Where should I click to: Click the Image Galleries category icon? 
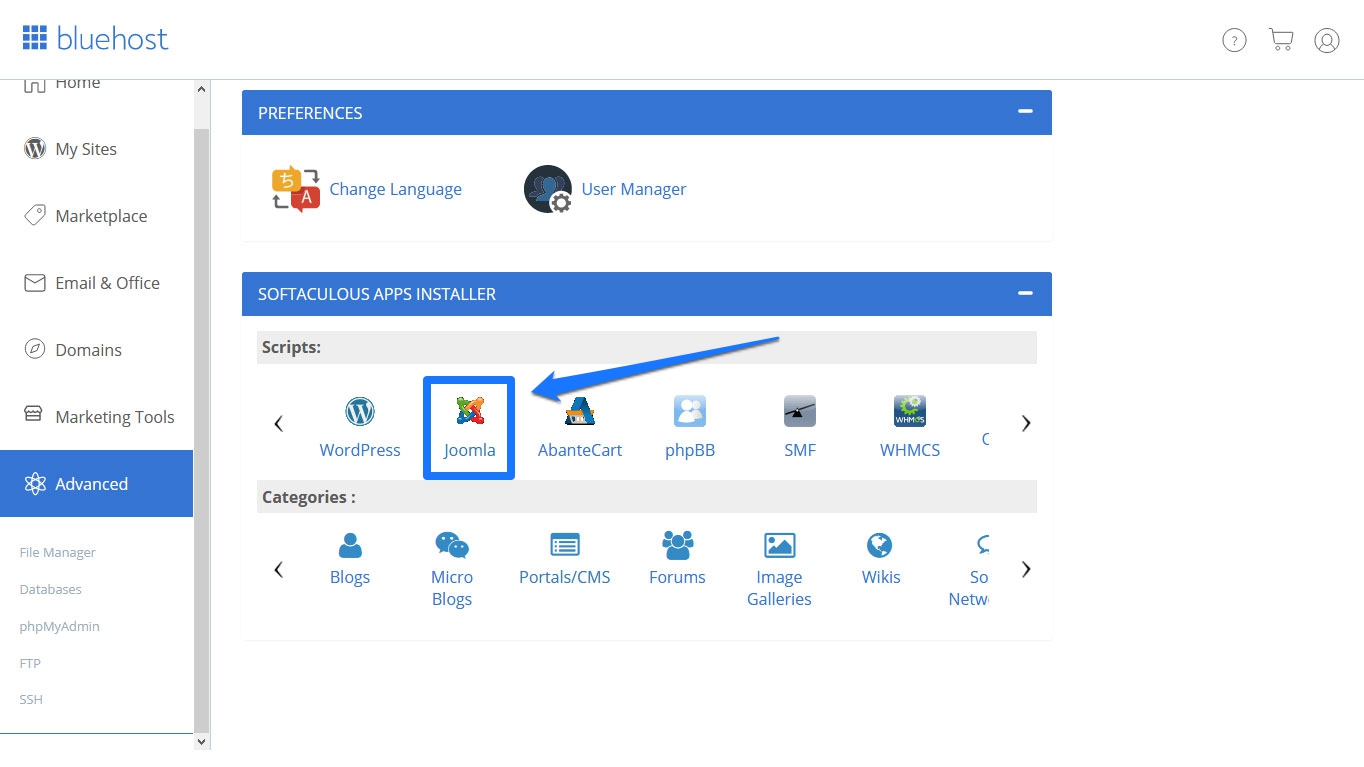pos(779,545)
